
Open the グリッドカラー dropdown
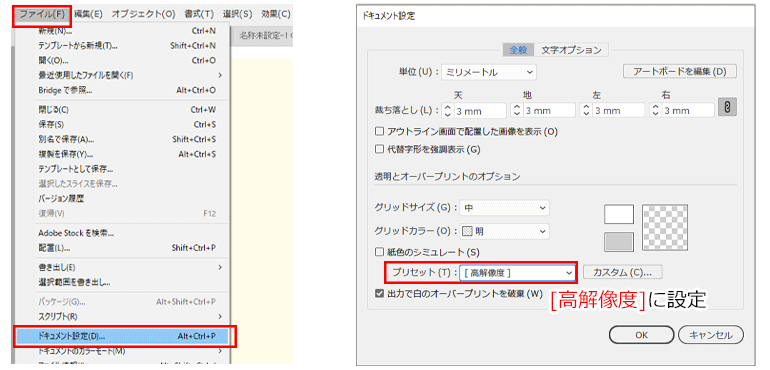point(504,231)
